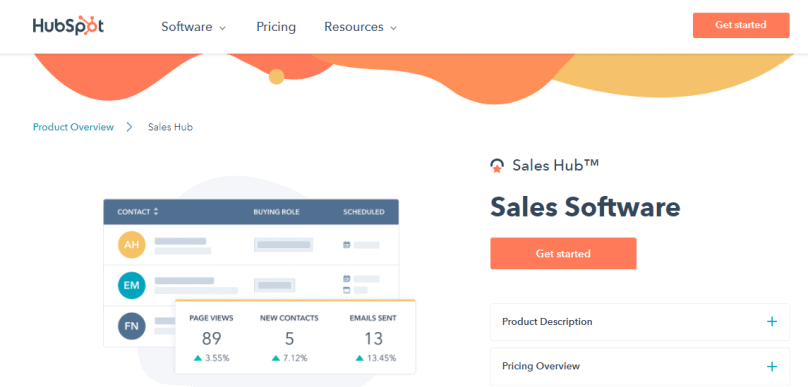This screenshot has width=808, height=387.
Task: Click the buying role field in AH row
Action: click(x=283, y=245)
